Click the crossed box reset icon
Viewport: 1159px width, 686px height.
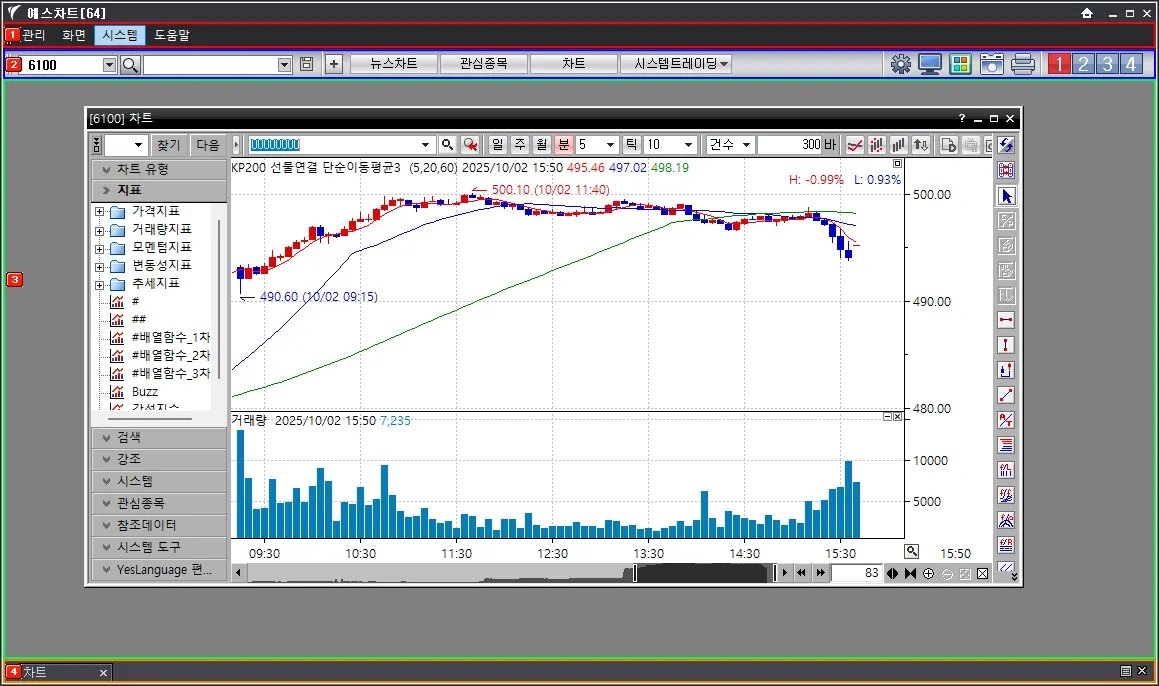click(983, 574)
